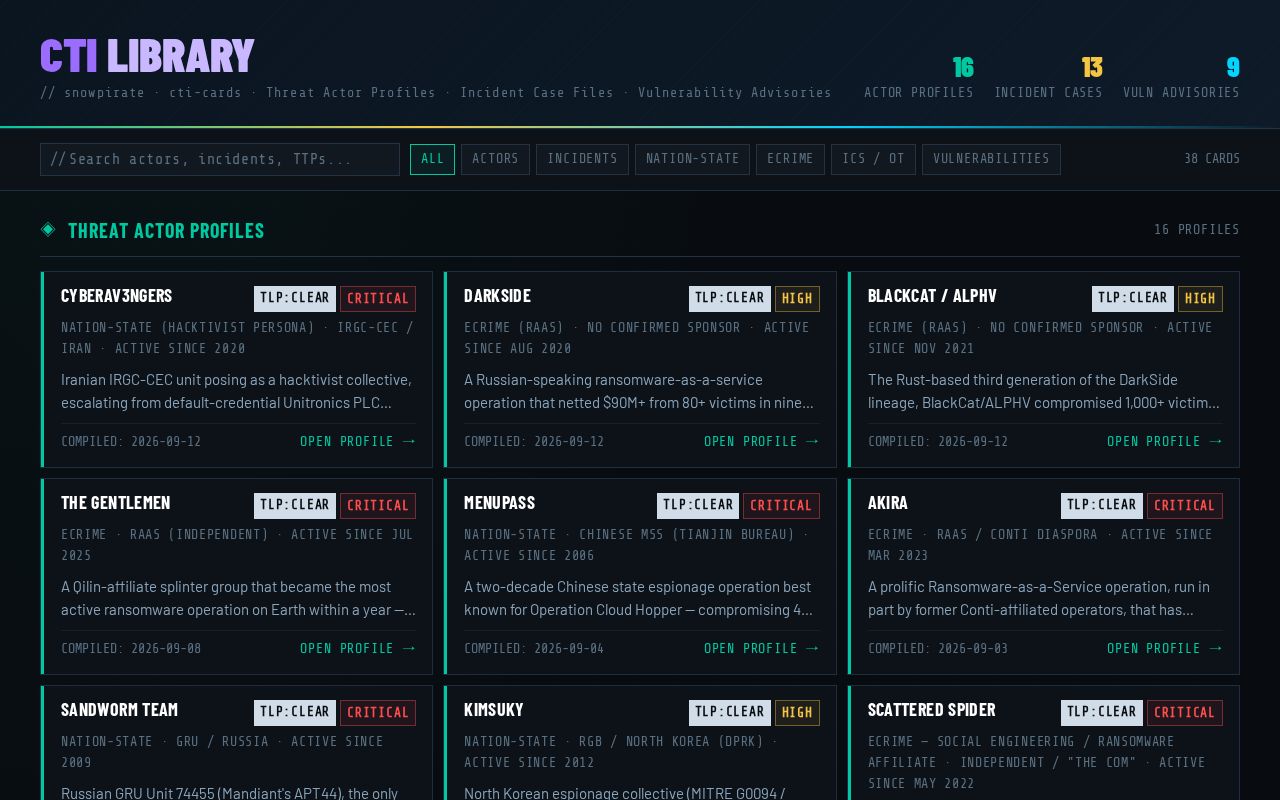Click the TLP:CLEAR badge on DARKSIDE

pyautogui.click(x=730, y=298)
